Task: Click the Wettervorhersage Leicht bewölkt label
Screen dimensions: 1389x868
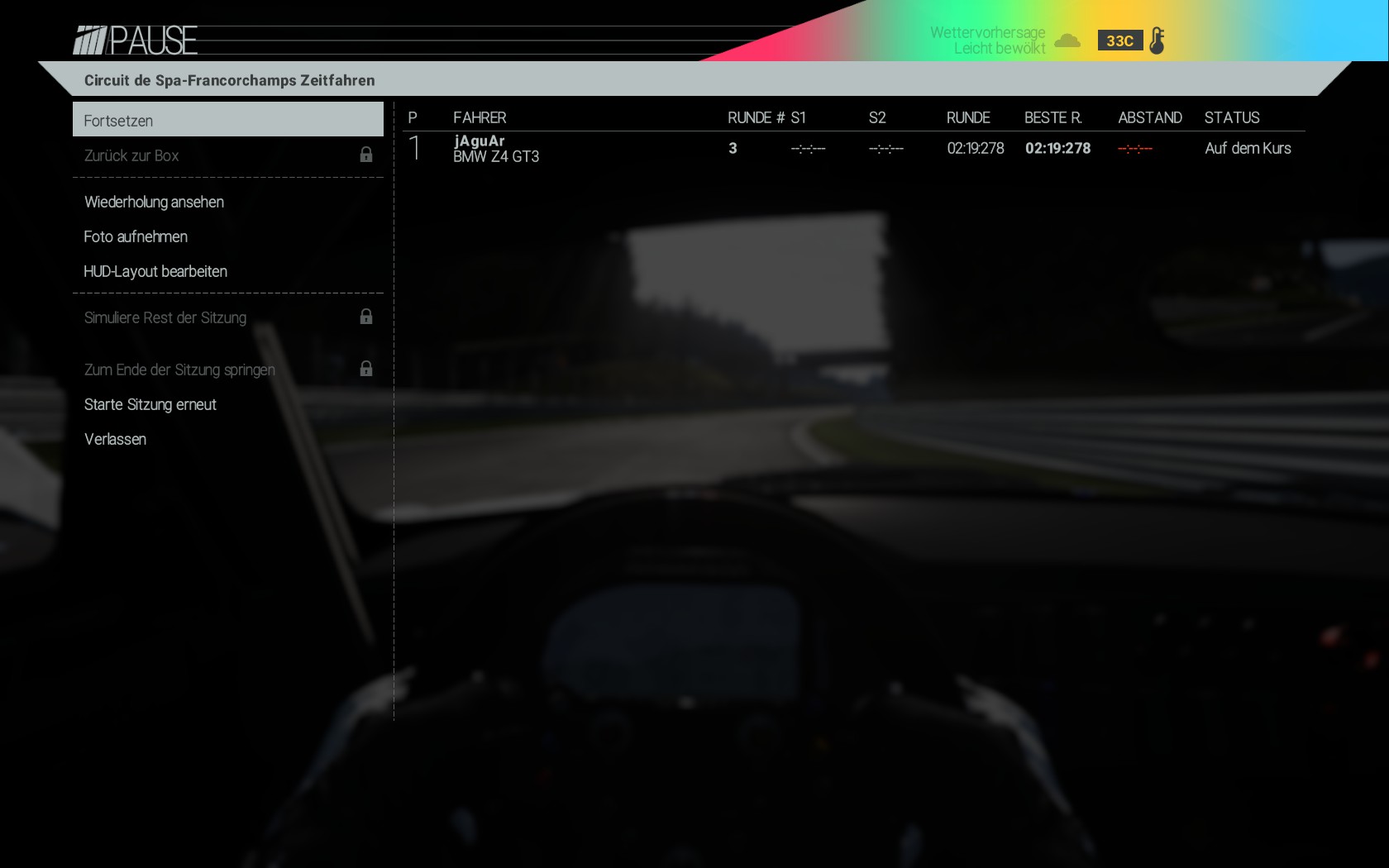Action: [988, 41]
